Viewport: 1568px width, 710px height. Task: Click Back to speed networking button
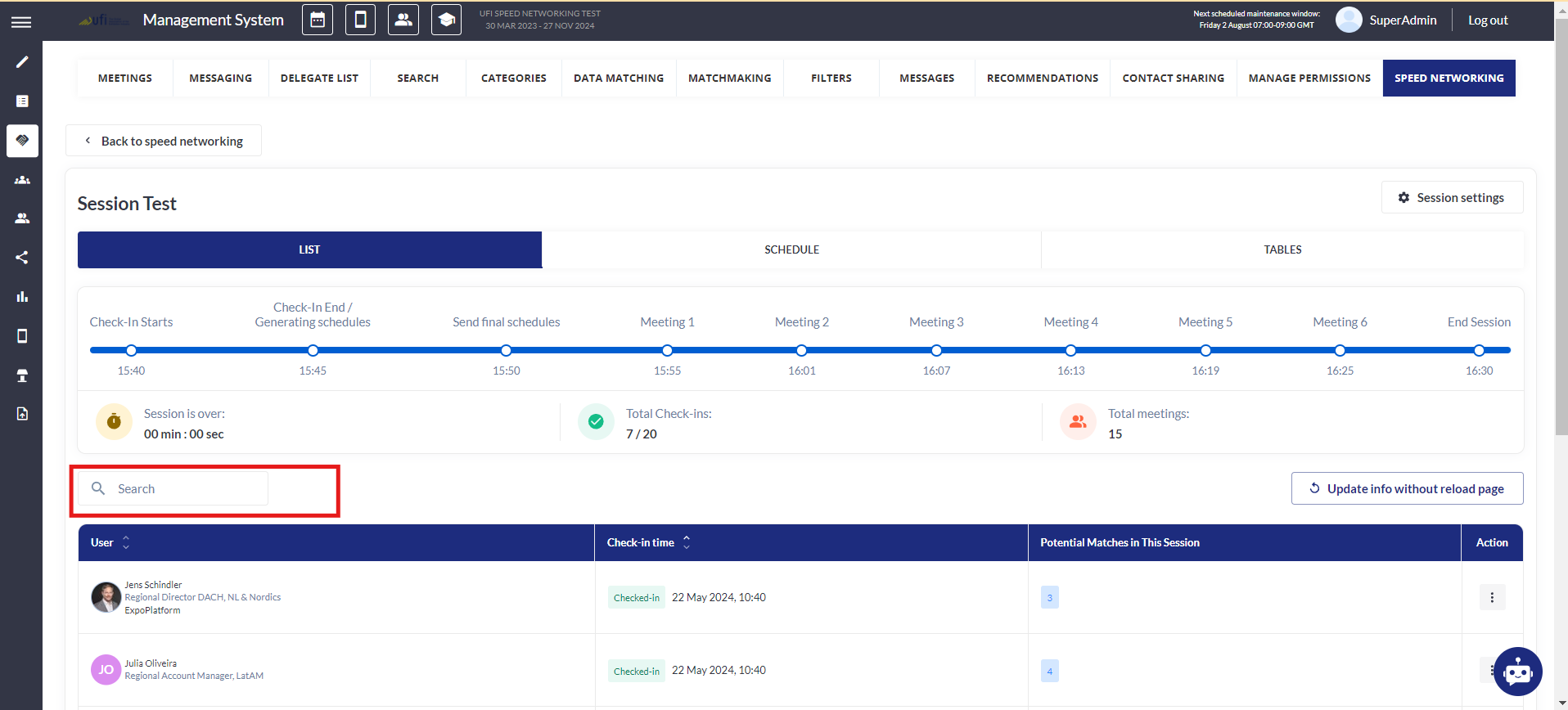click(164, 141)
